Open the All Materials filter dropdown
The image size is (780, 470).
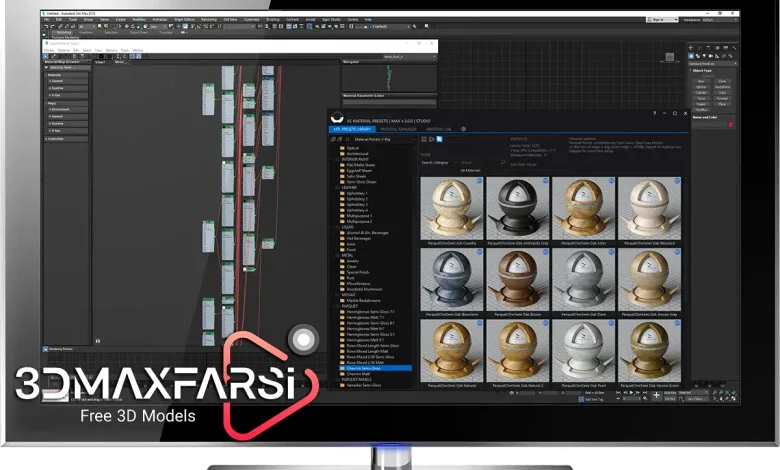pyautogui.click(x=483, y=171)
